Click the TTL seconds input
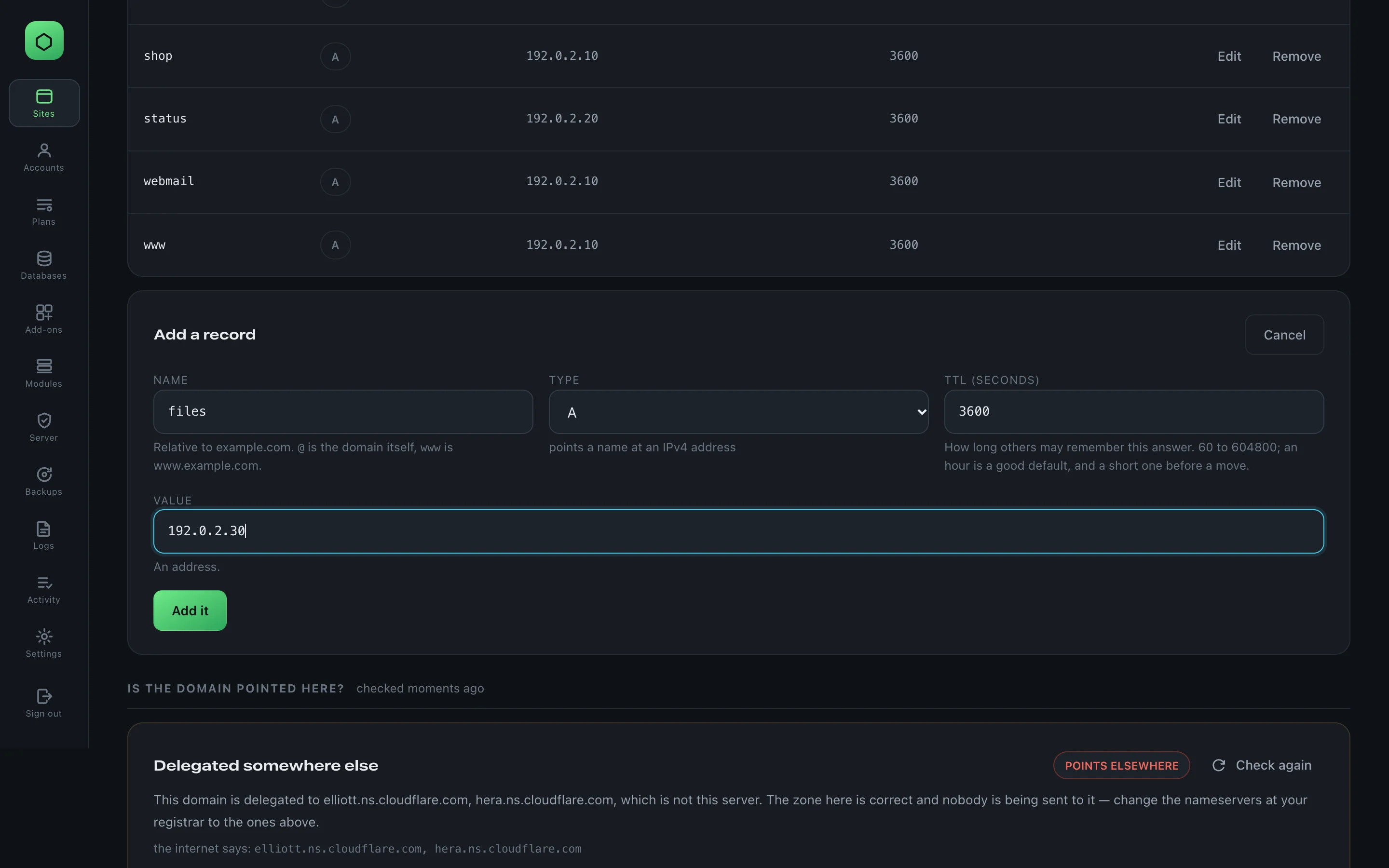Viewport: 1389px width, 868px height. pos(1133,412)
